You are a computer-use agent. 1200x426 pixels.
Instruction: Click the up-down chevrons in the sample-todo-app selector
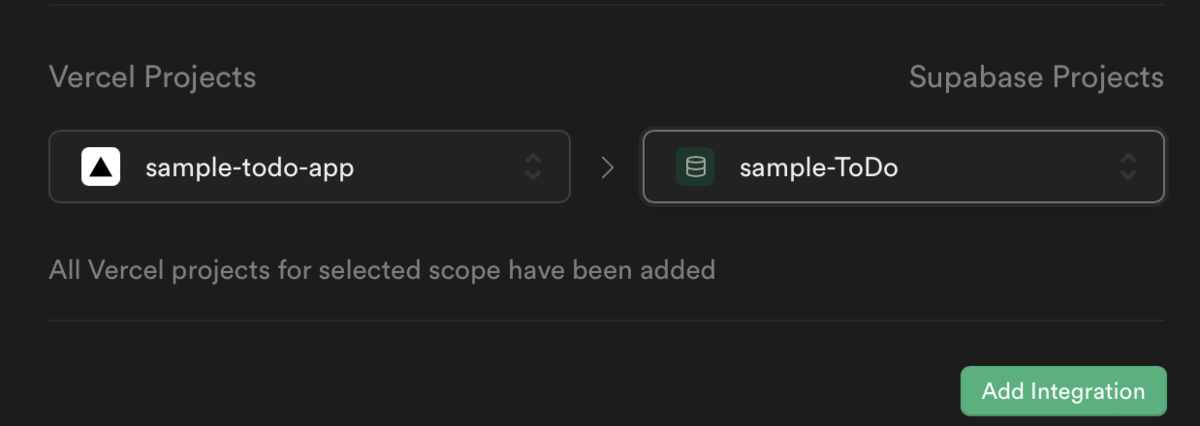[x=533, y=167]
